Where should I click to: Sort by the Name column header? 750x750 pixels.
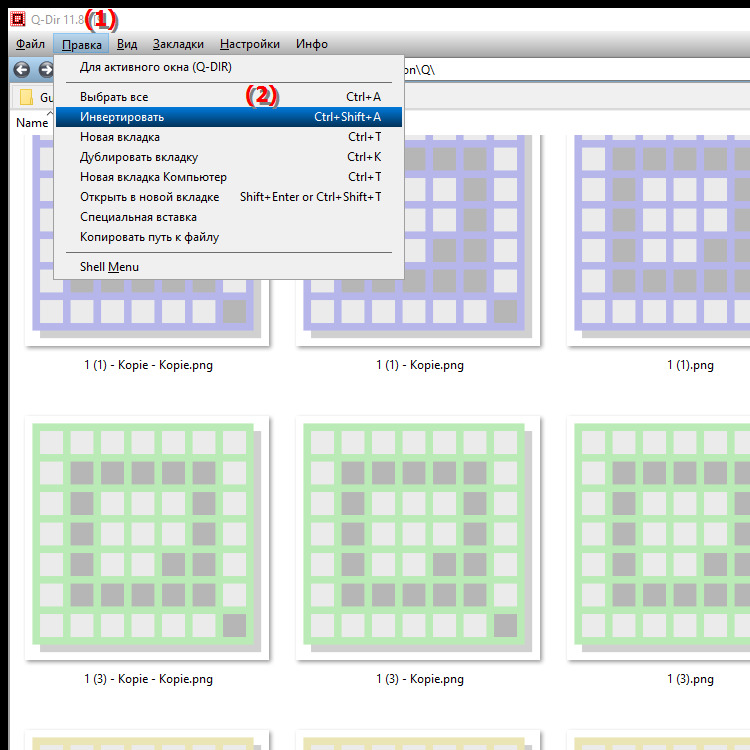[32, 123]
